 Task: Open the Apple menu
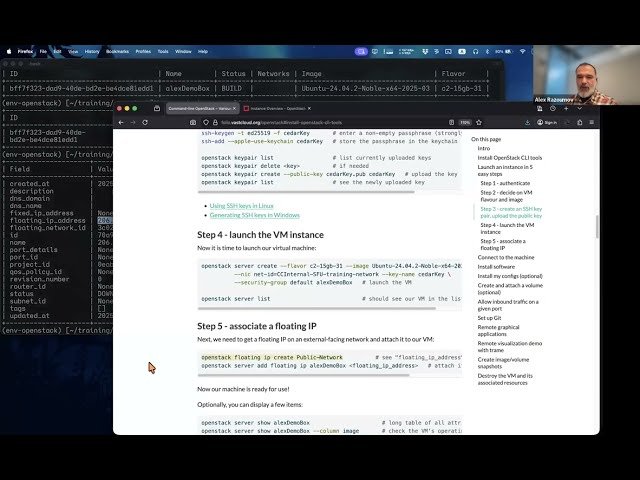[9, 50]
